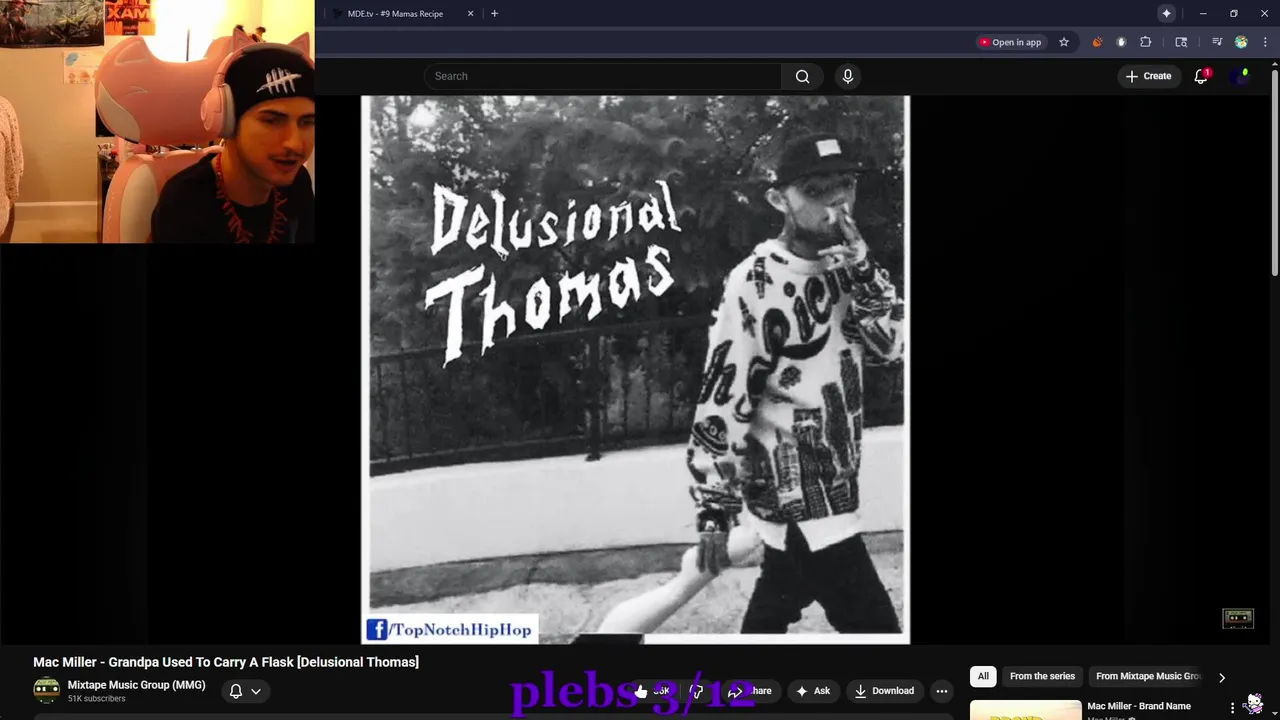Screen dimensions: 1280x720
Task: Click the cassette icon at lower right
Action: point(1238,618)
